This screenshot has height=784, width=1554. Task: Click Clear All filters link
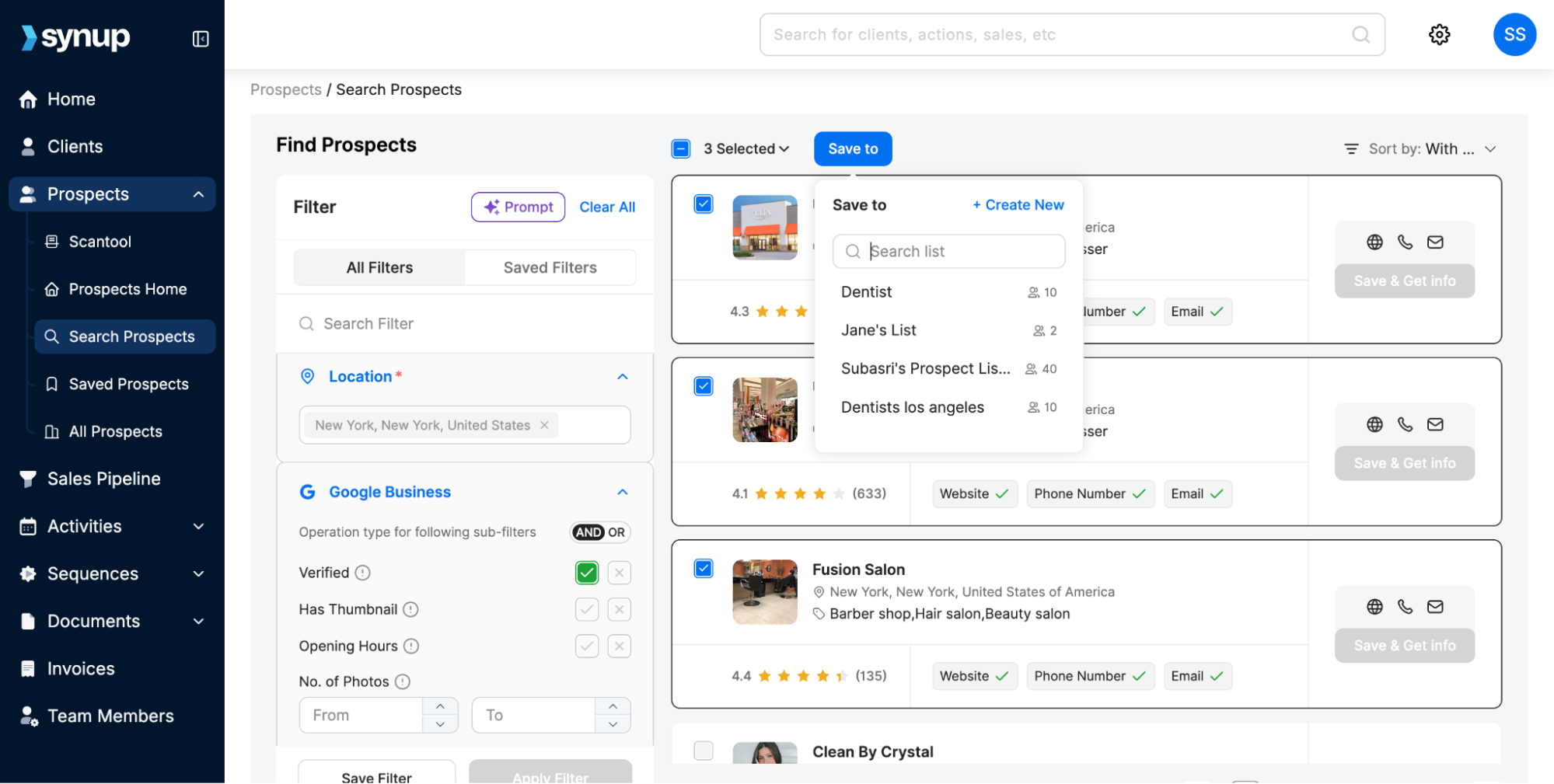(x=607, y=207)
